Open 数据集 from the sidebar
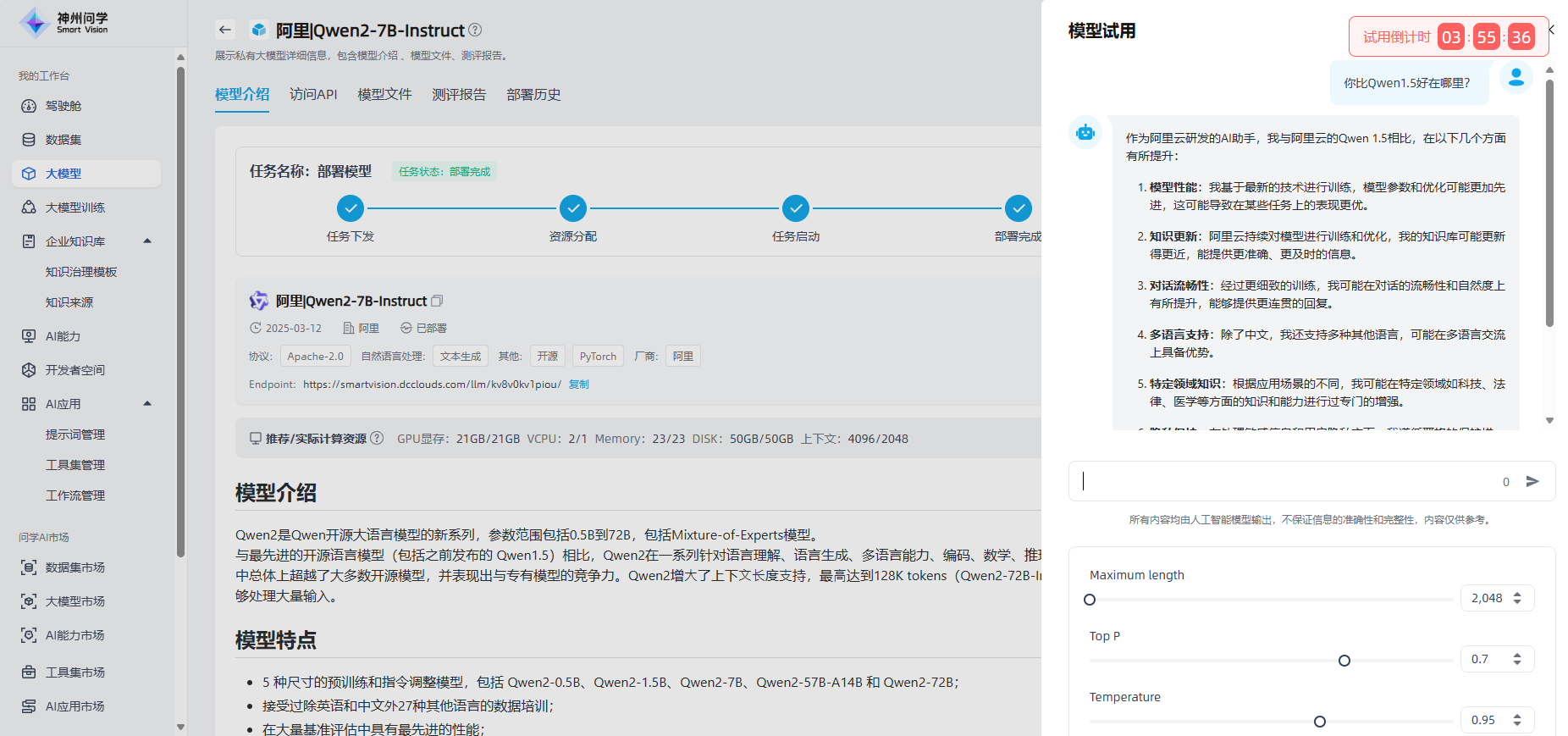The width and height of the screenshot is (1568, 736). (63, 140)
